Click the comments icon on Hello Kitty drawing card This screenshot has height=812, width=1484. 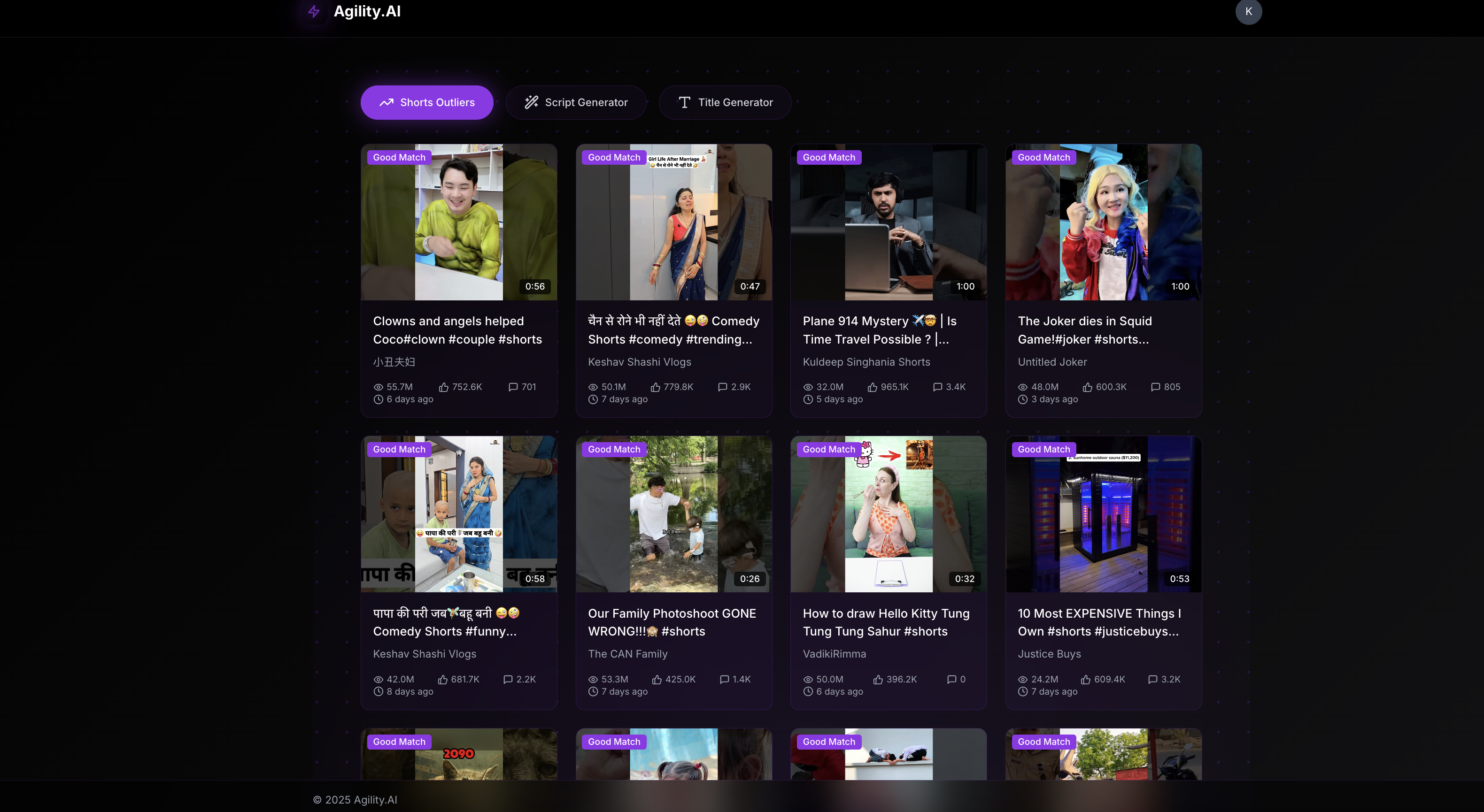pyautogui.click(x=952, y=680)
